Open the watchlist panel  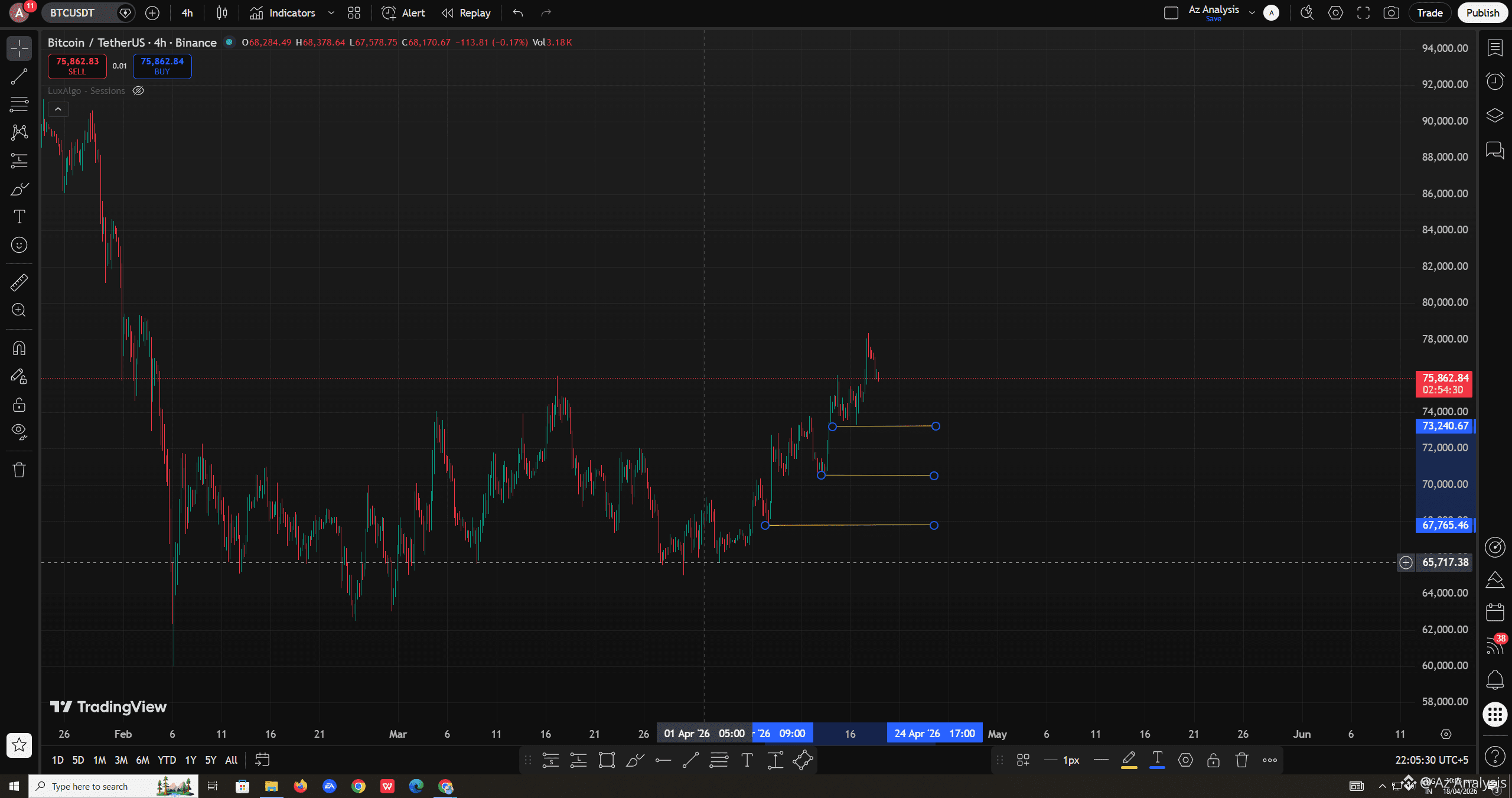(x=1495, y=48)
